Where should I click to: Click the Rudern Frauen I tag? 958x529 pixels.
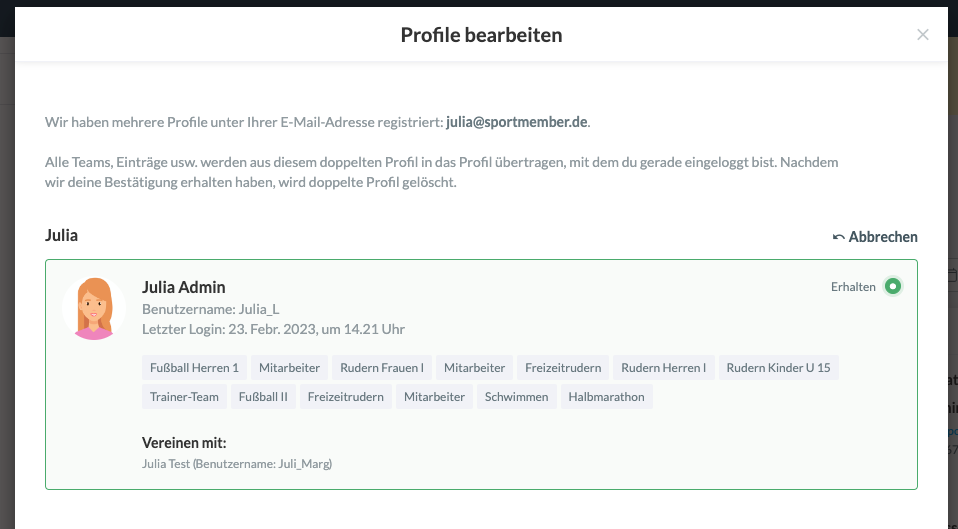pyautogui.click(x=381, y=368)
